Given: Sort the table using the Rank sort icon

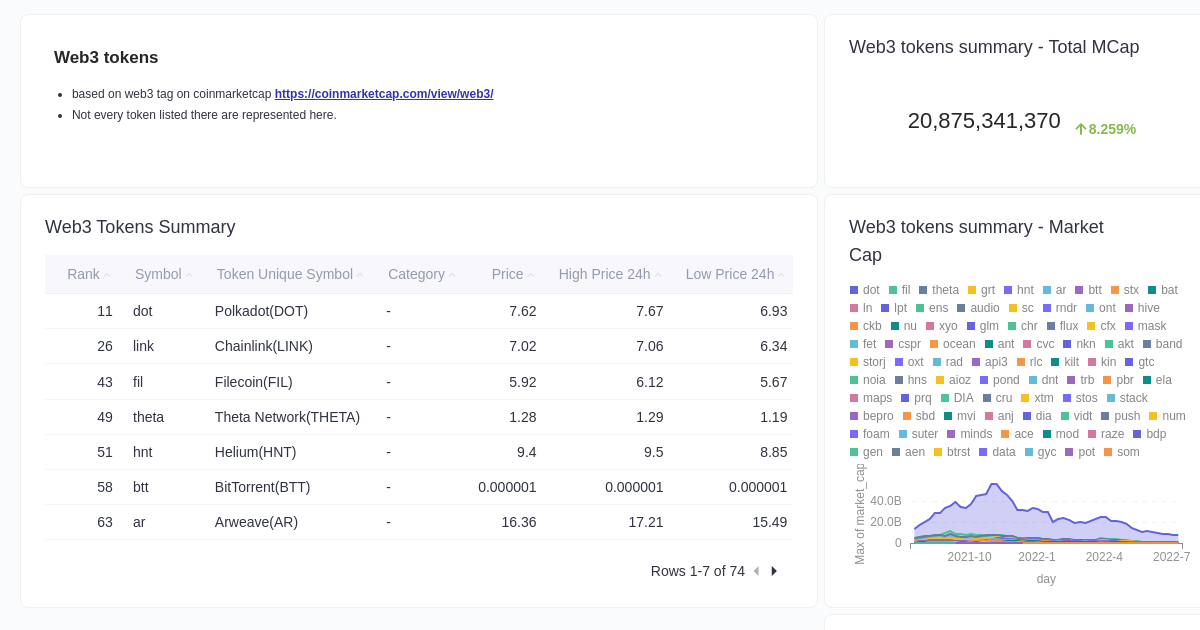Looking at the screenshot, I should tap(106, 274).
